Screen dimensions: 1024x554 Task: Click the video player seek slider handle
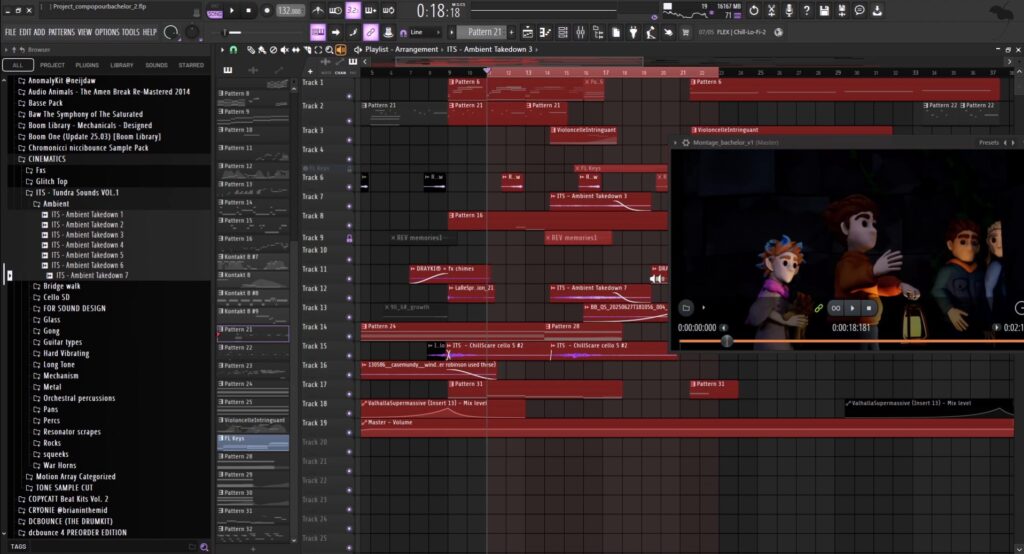[x=727, y=341]
